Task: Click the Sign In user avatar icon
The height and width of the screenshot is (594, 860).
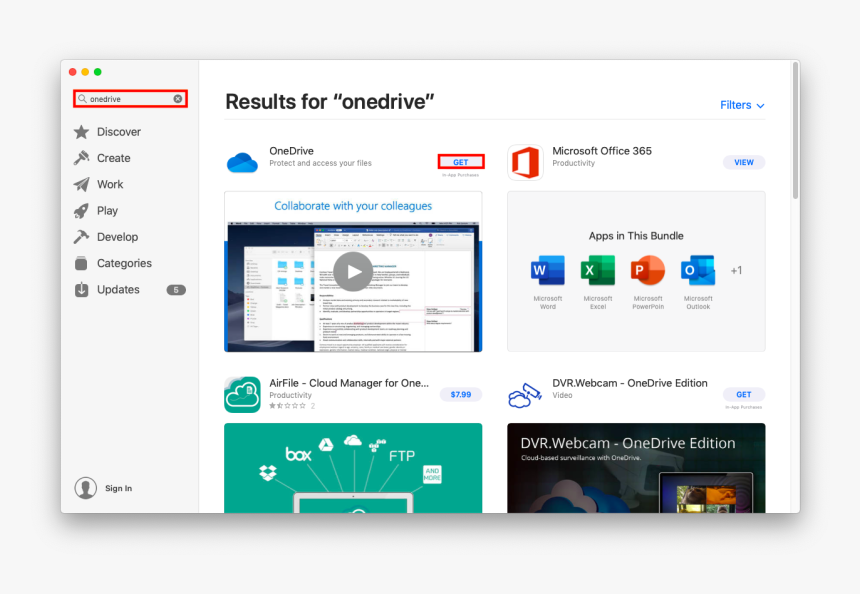Action: [x=86, y=488]
